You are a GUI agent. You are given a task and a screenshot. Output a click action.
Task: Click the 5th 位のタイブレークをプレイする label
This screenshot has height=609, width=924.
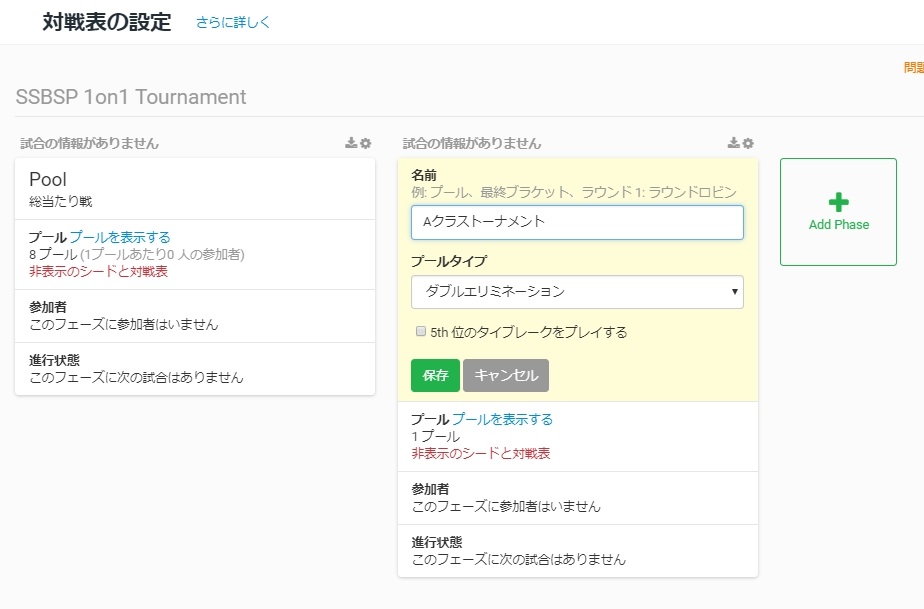pyautogui.click(x=529, y=332)
